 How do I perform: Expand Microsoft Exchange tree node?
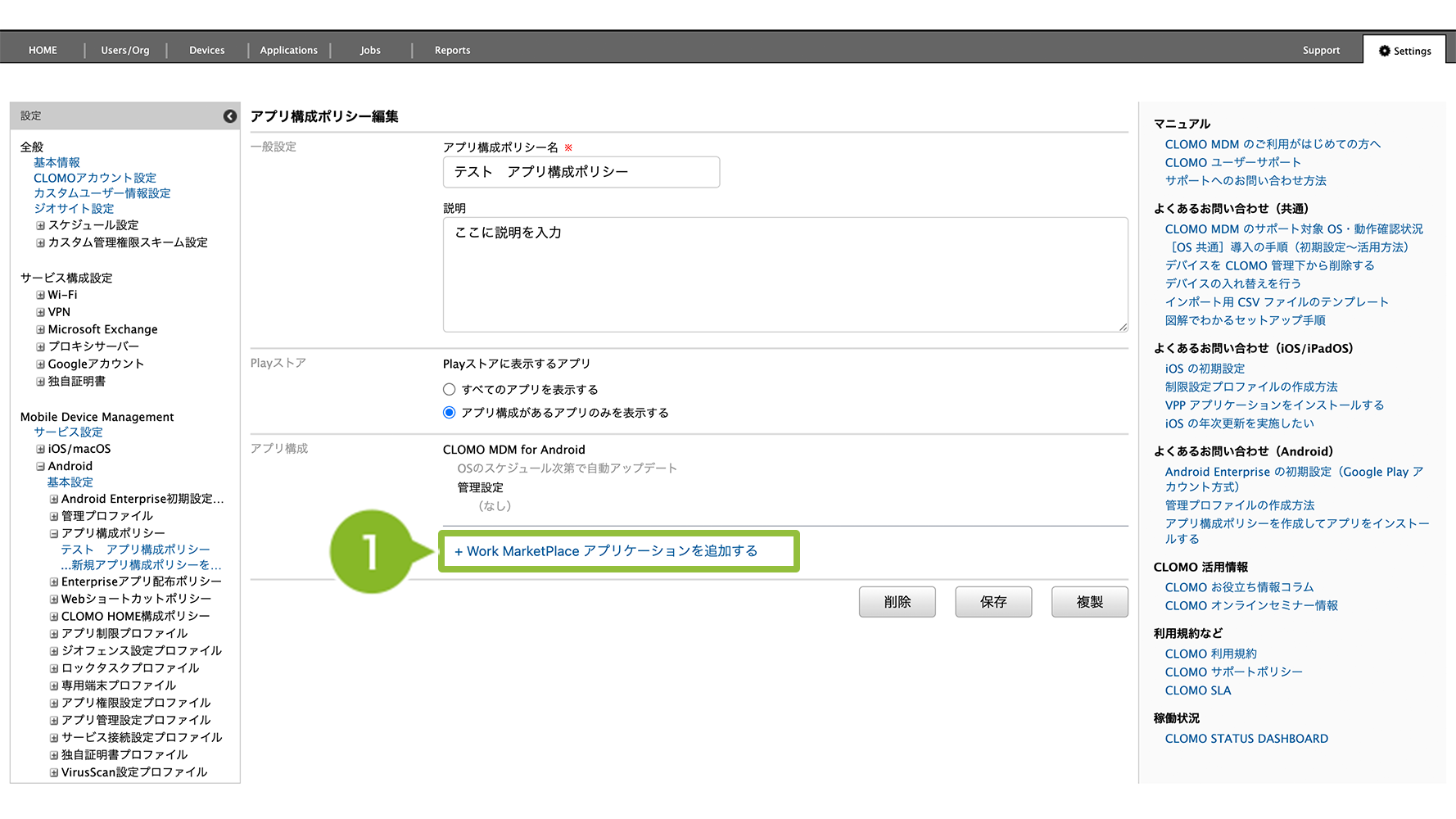[x=40, y=329]
